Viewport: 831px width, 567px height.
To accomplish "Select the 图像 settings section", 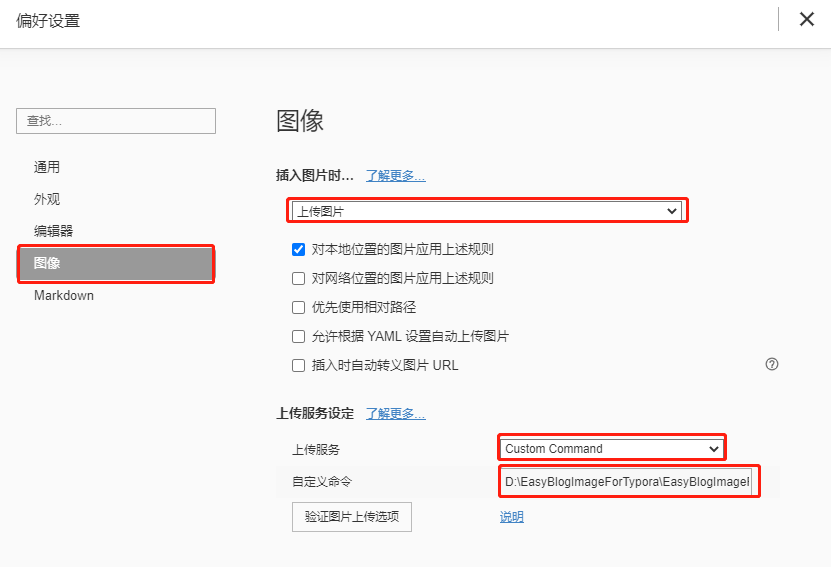I will [x=116, y=263].
